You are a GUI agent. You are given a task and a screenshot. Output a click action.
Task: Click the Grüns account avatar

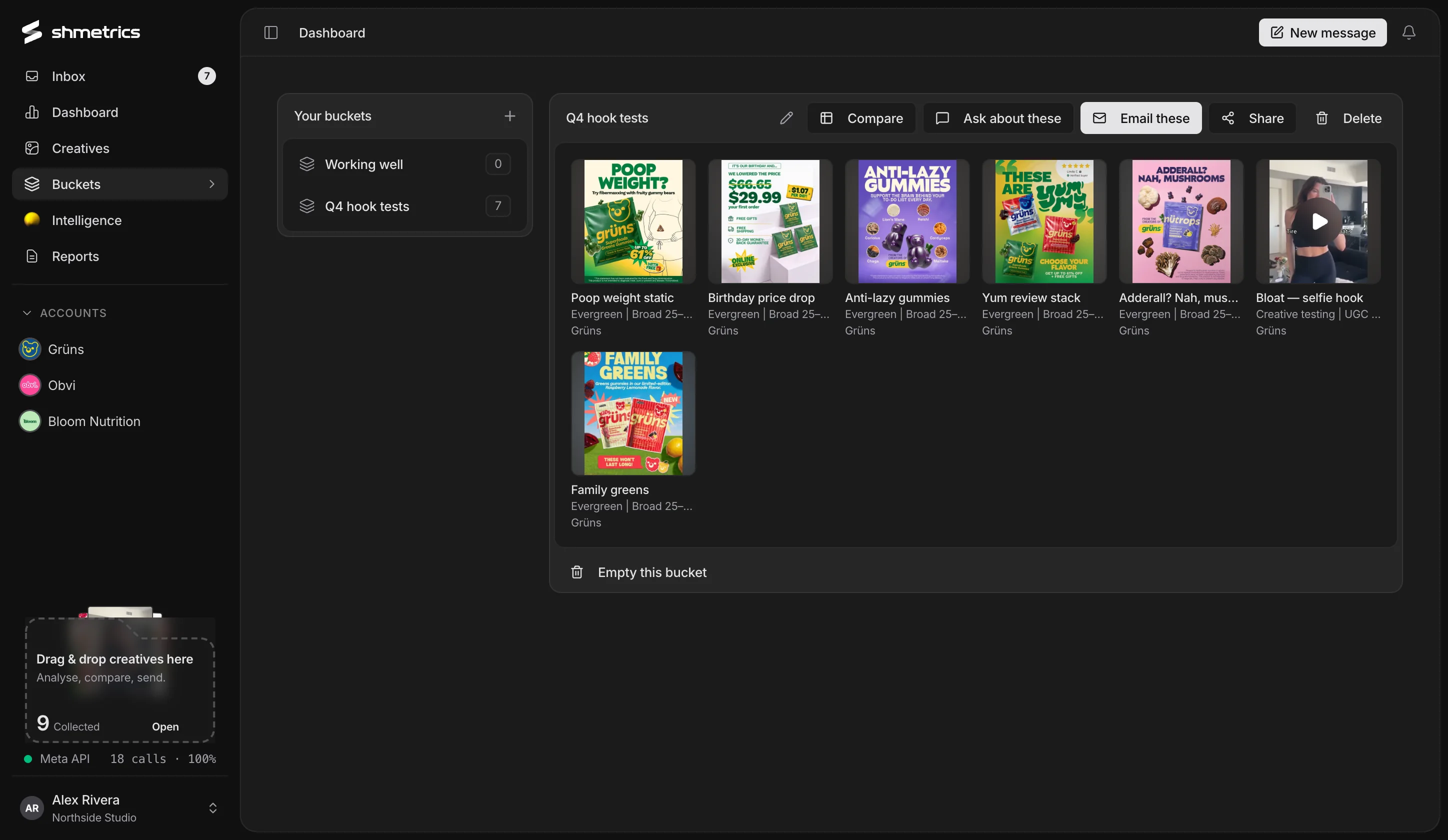[30, 349]
